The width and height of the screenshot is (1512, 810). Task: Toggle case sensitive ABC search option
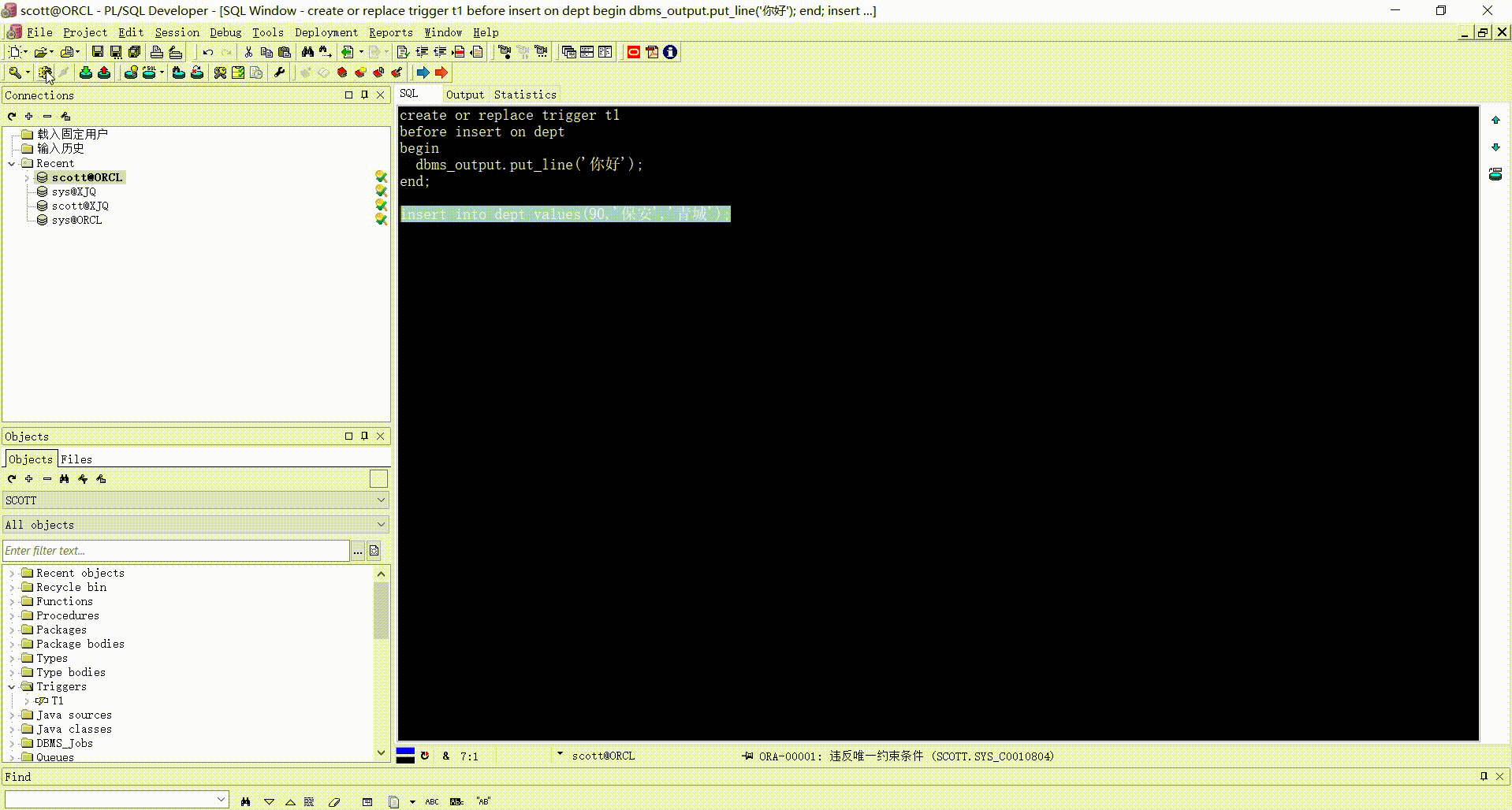(x=432, y=801)
